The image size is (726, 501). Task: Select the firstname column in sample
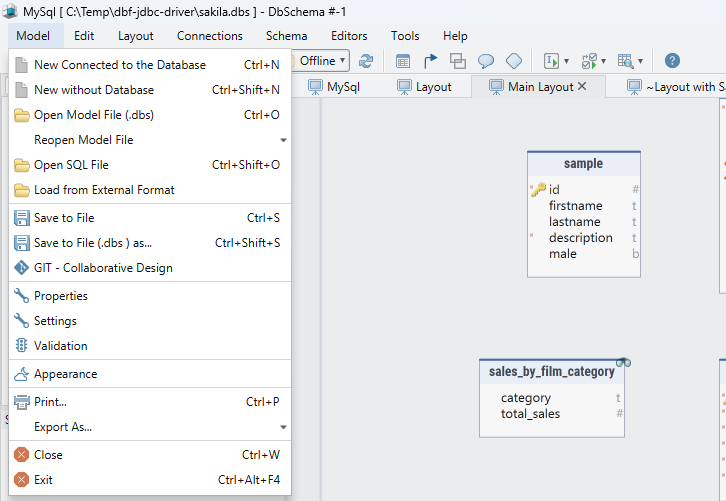(584, 205)
